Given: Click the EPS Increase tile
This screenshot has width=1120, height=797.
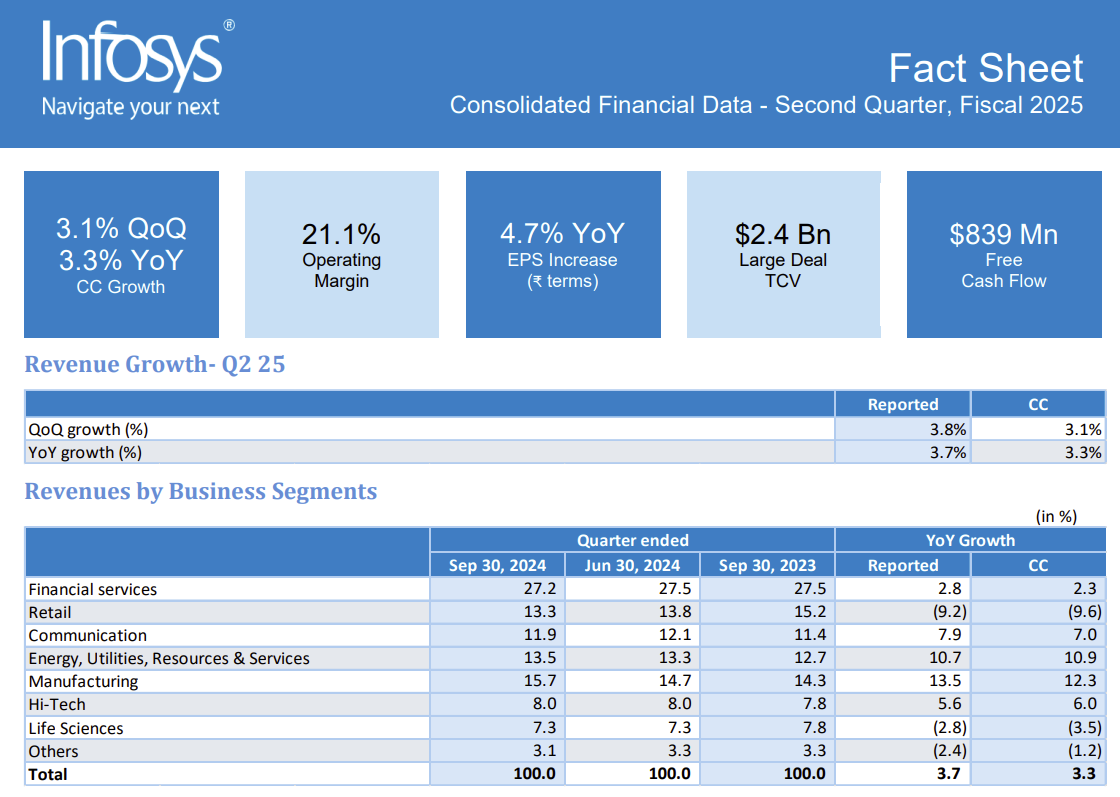Looking at the screenshot, I should tap(562, 254).
